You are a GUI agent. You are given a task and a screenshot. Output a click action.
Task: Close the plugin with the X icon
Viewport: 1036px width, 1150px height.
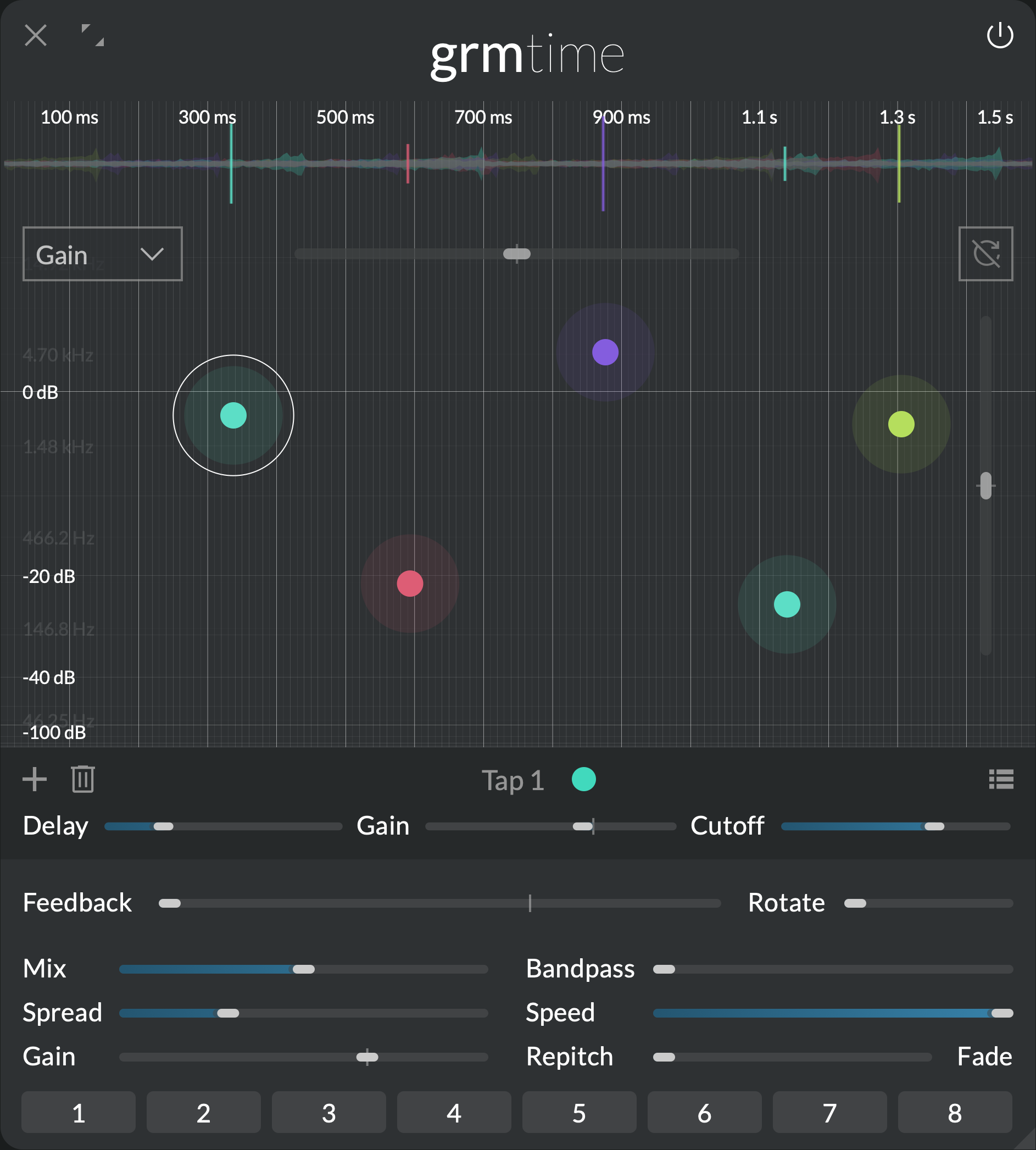tap(35, 35)
